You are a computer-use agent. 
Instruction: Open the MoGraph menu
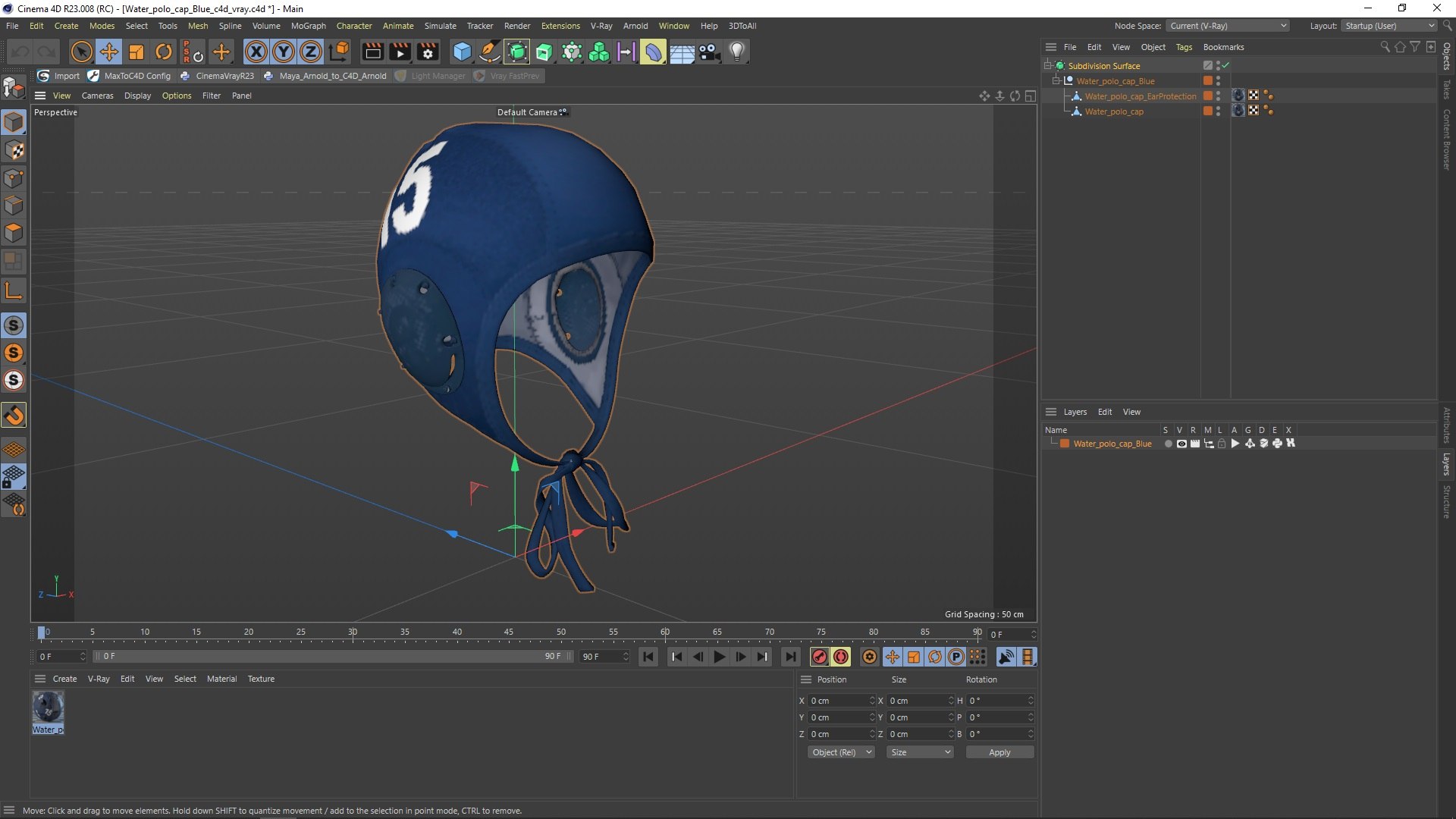pos(309,26)
